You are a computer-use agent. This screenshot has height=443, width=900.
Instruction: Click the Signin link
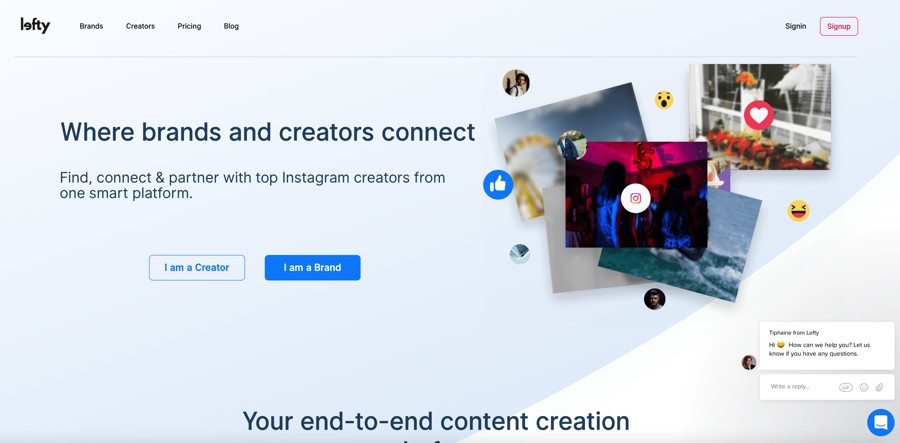click(796, 26)
